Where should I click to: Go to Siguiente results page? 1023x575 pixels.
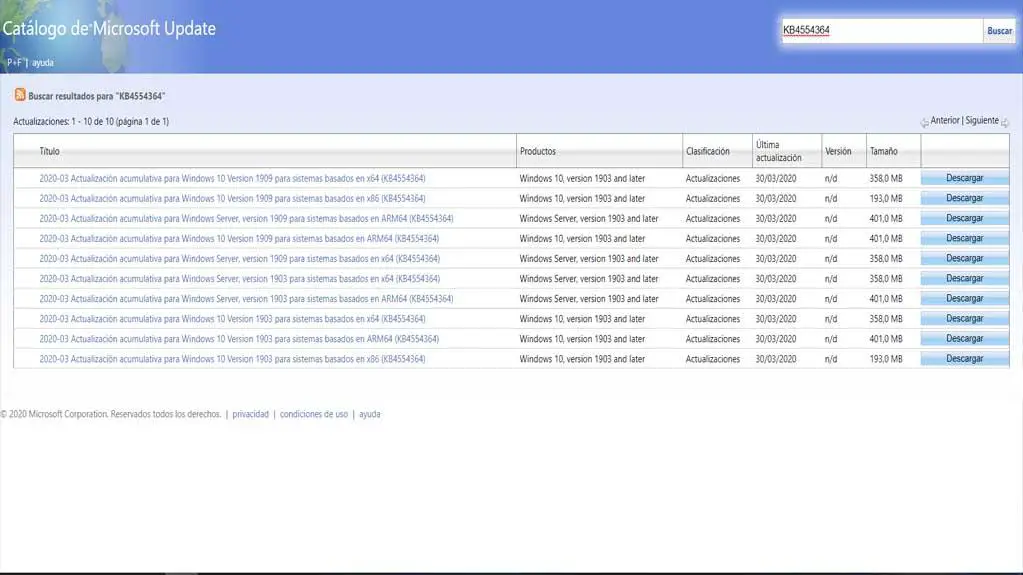click(x=982, y=121)
